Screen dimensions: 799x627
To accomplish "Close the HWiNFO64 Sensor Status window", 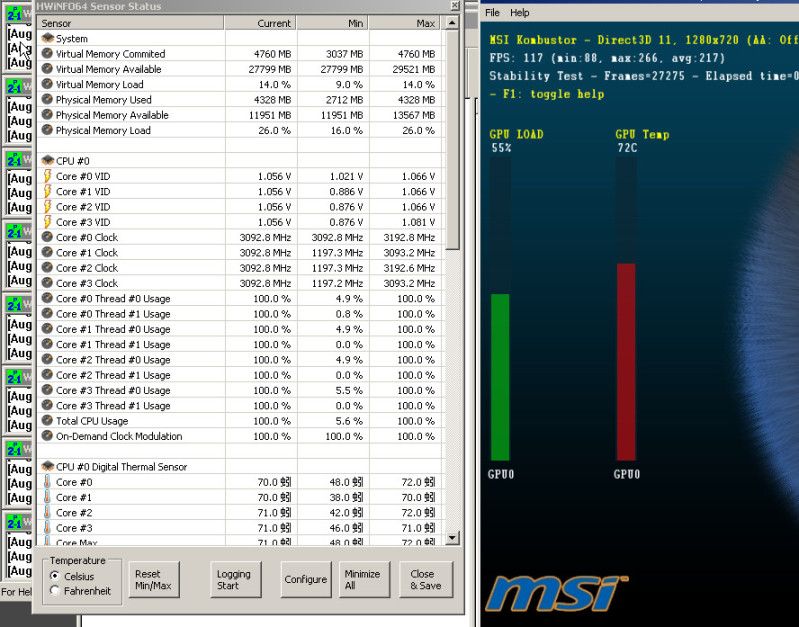I will coord(455,6).
